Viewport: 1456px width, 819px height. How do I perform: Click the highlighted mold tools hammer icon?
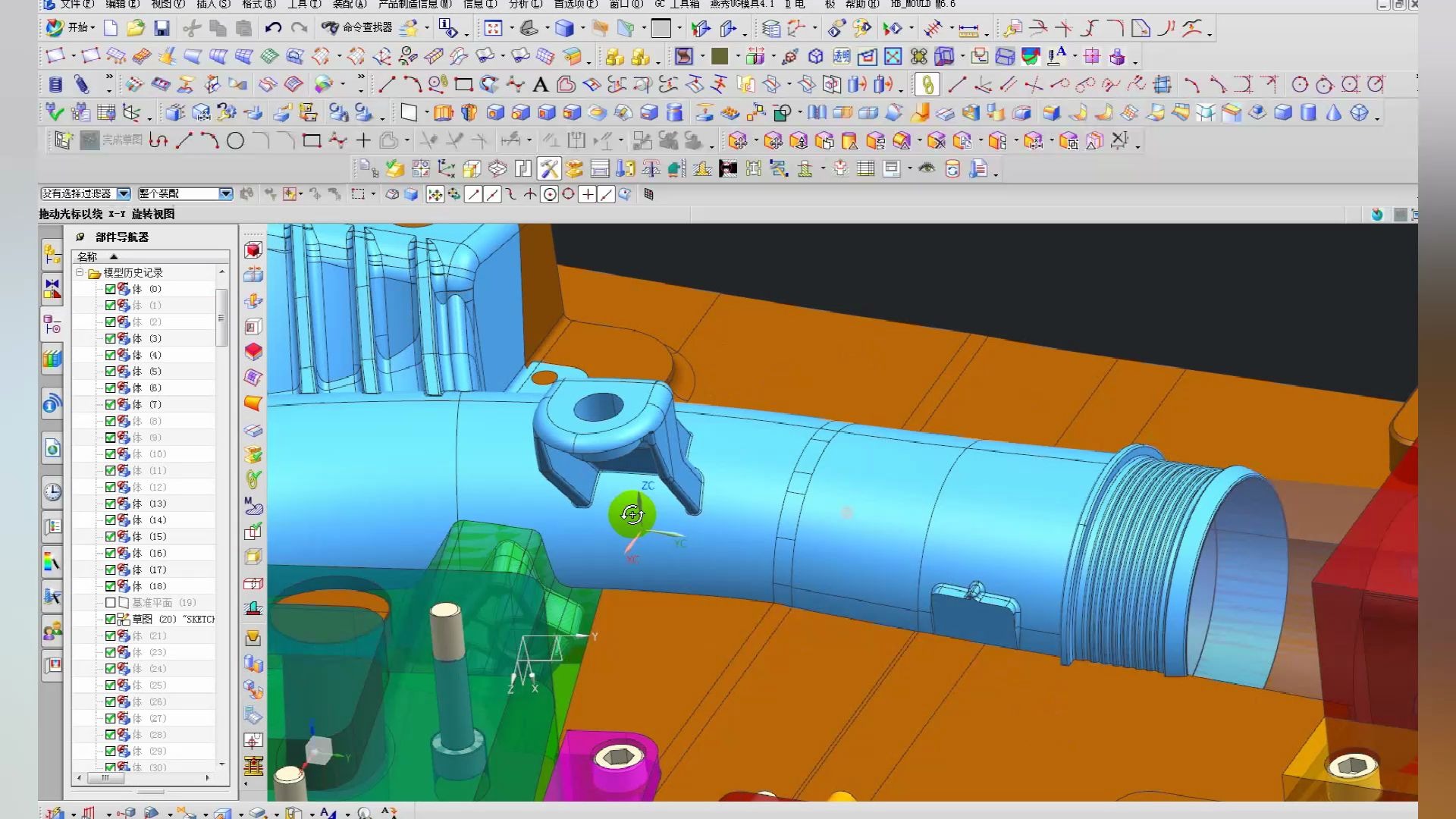[x=548, y=168]
